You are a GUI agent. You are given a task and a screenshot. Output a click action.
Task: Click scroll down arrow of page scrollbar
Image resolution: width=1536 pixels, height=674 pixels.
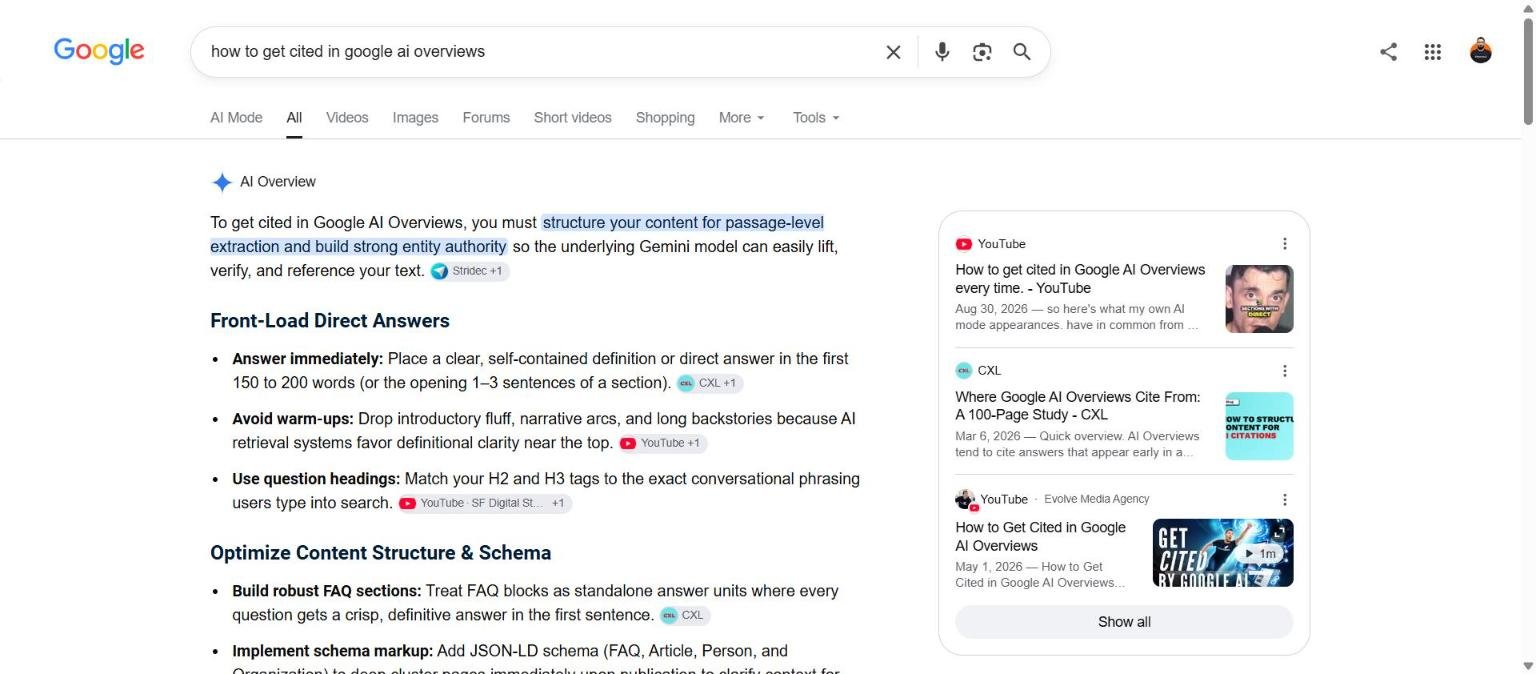pos(1528,666)
